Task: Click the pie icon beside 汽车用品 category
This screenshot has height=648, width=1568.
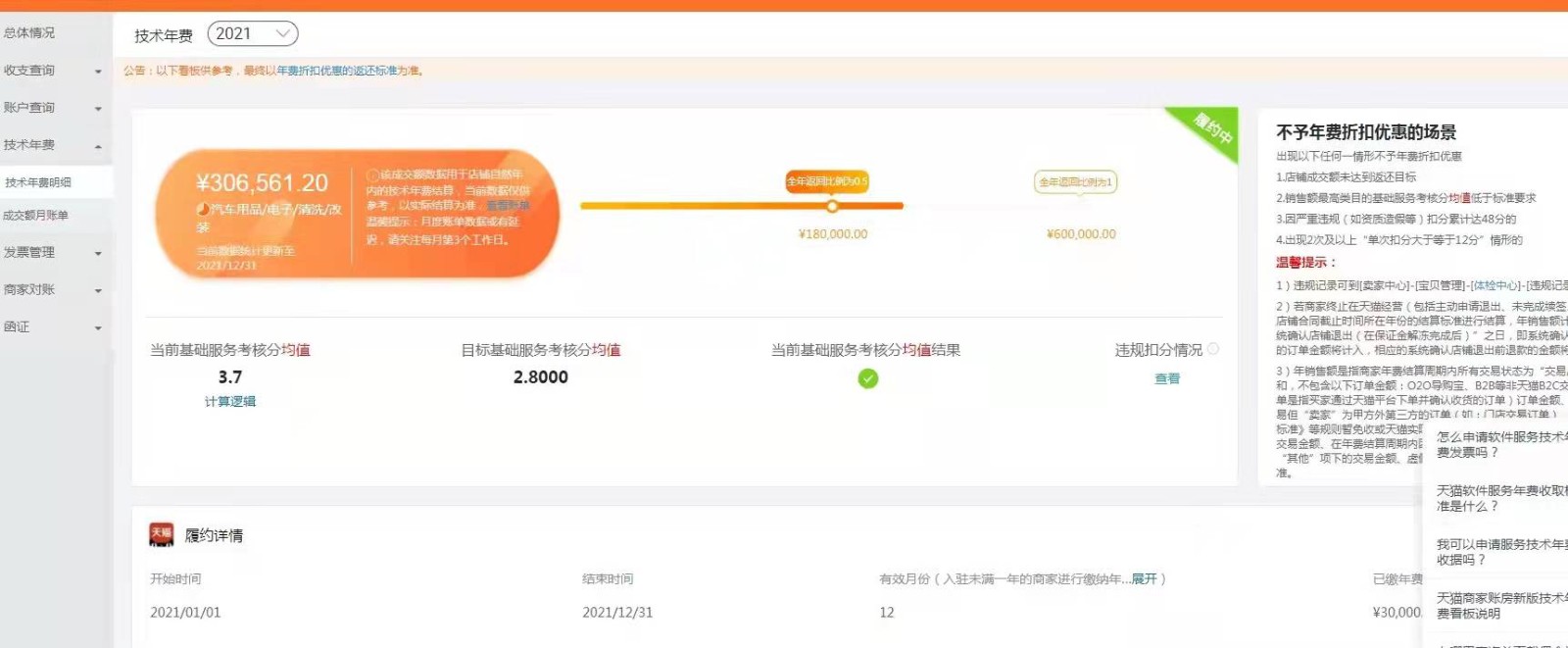Action: pyautogui.click(x=203, y=210)
